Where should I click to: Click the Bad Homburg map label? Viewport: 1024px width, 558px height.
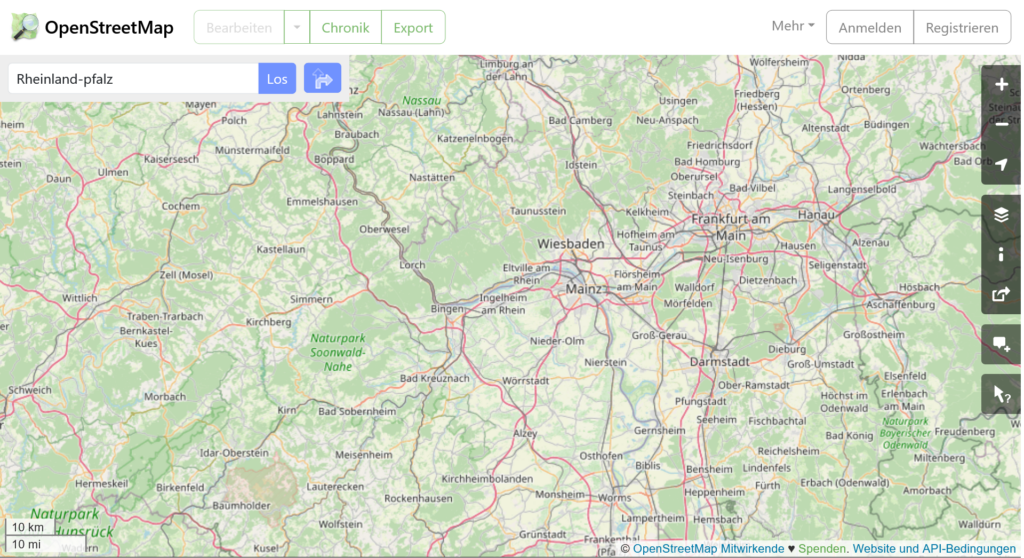click(x=707, y=161)
